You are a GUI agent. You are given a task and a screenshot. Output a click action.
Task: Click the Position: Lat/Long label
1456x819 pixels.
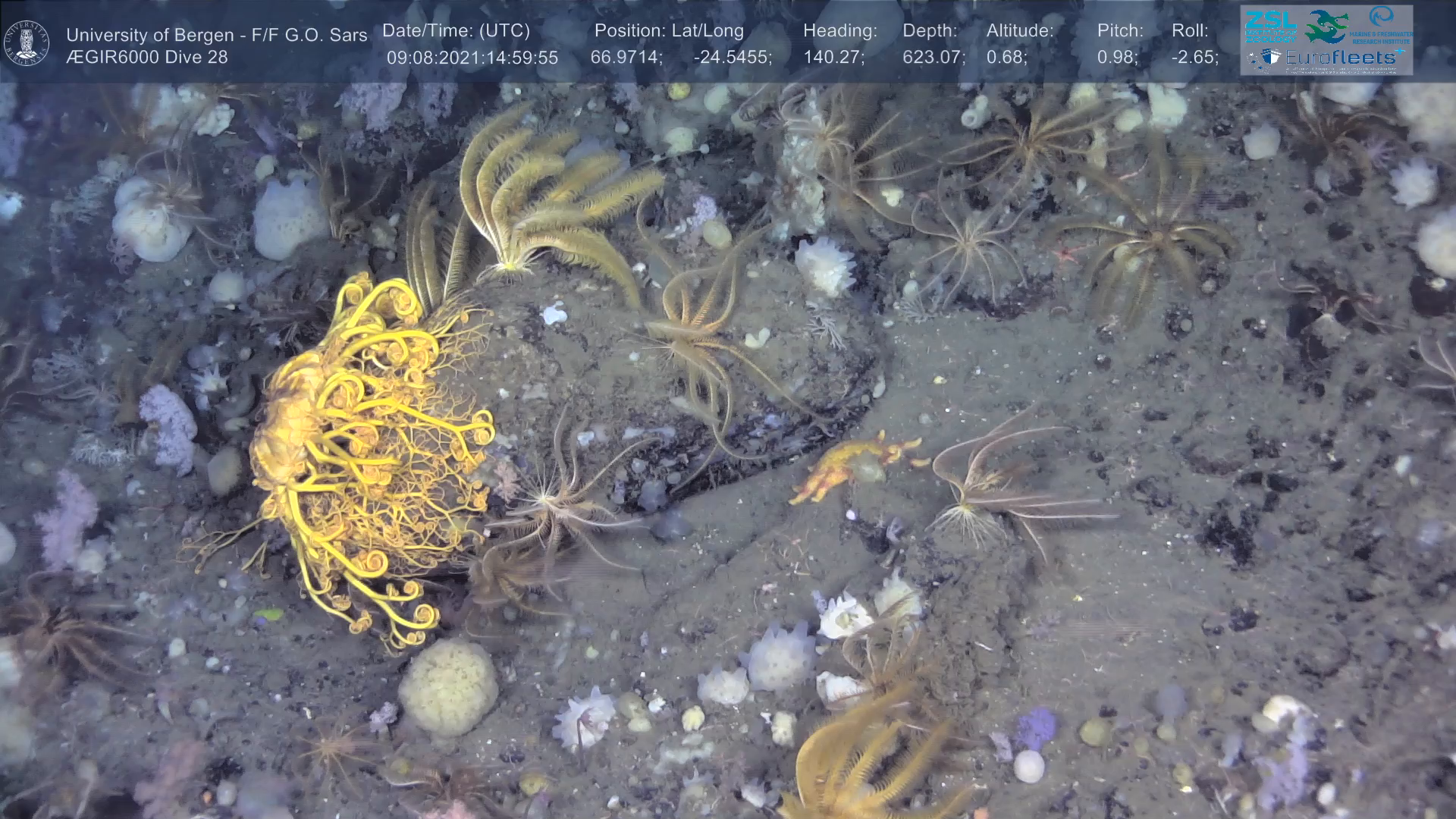point(669,30)
